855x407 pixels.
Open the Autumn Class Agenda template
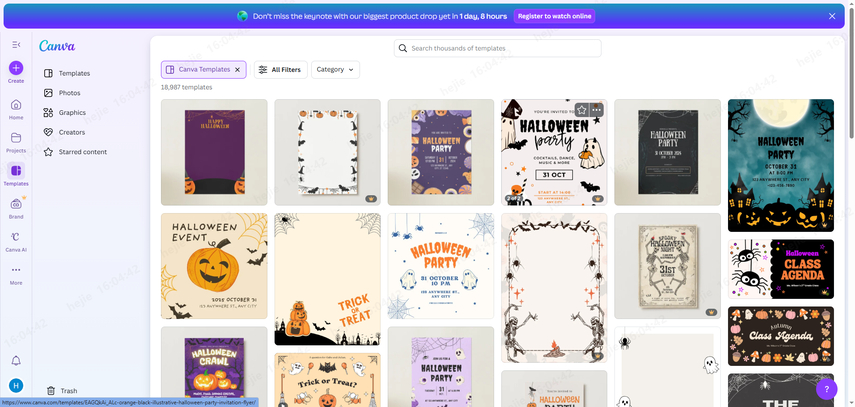click(x=781, y=336)
